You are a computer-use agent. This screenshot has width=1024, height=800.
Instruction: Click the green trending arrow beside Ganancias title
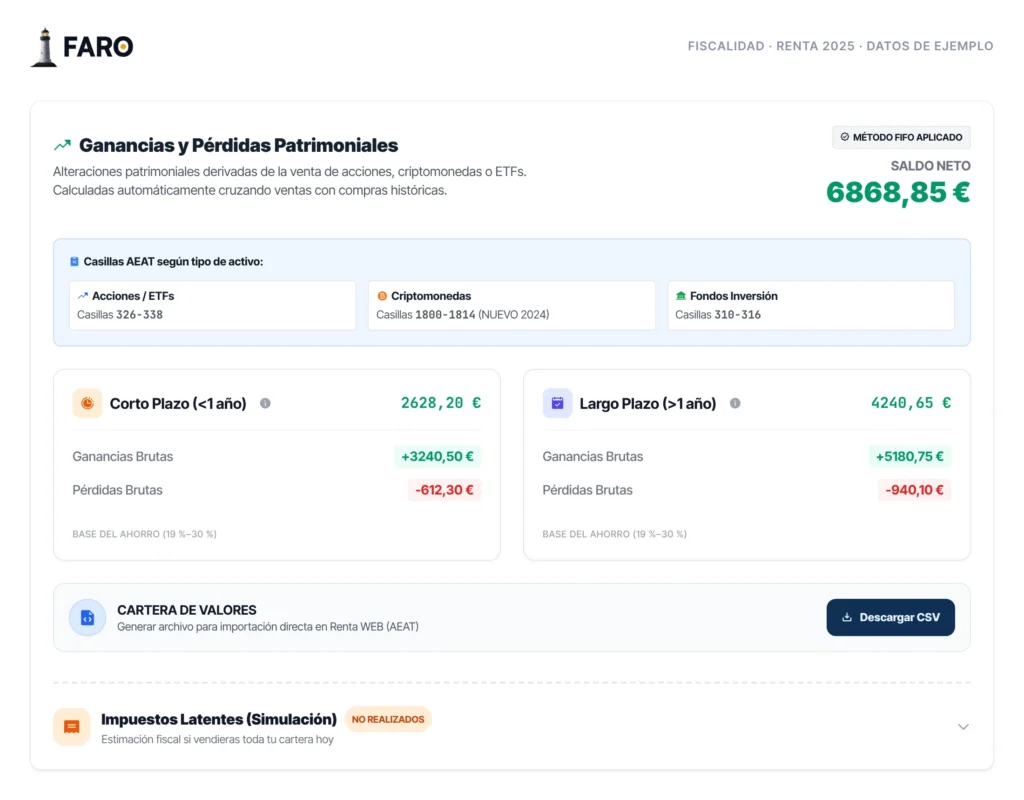(62, 145)
